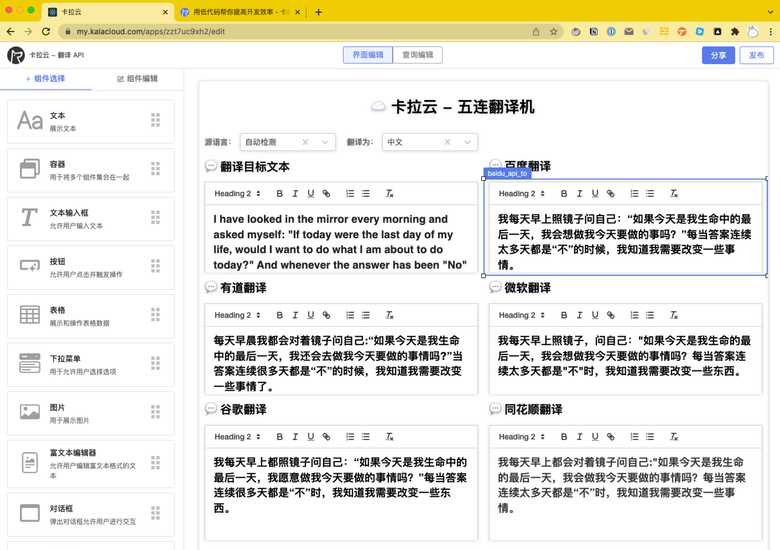Switch to the second browser tab

tap(241, 12)
